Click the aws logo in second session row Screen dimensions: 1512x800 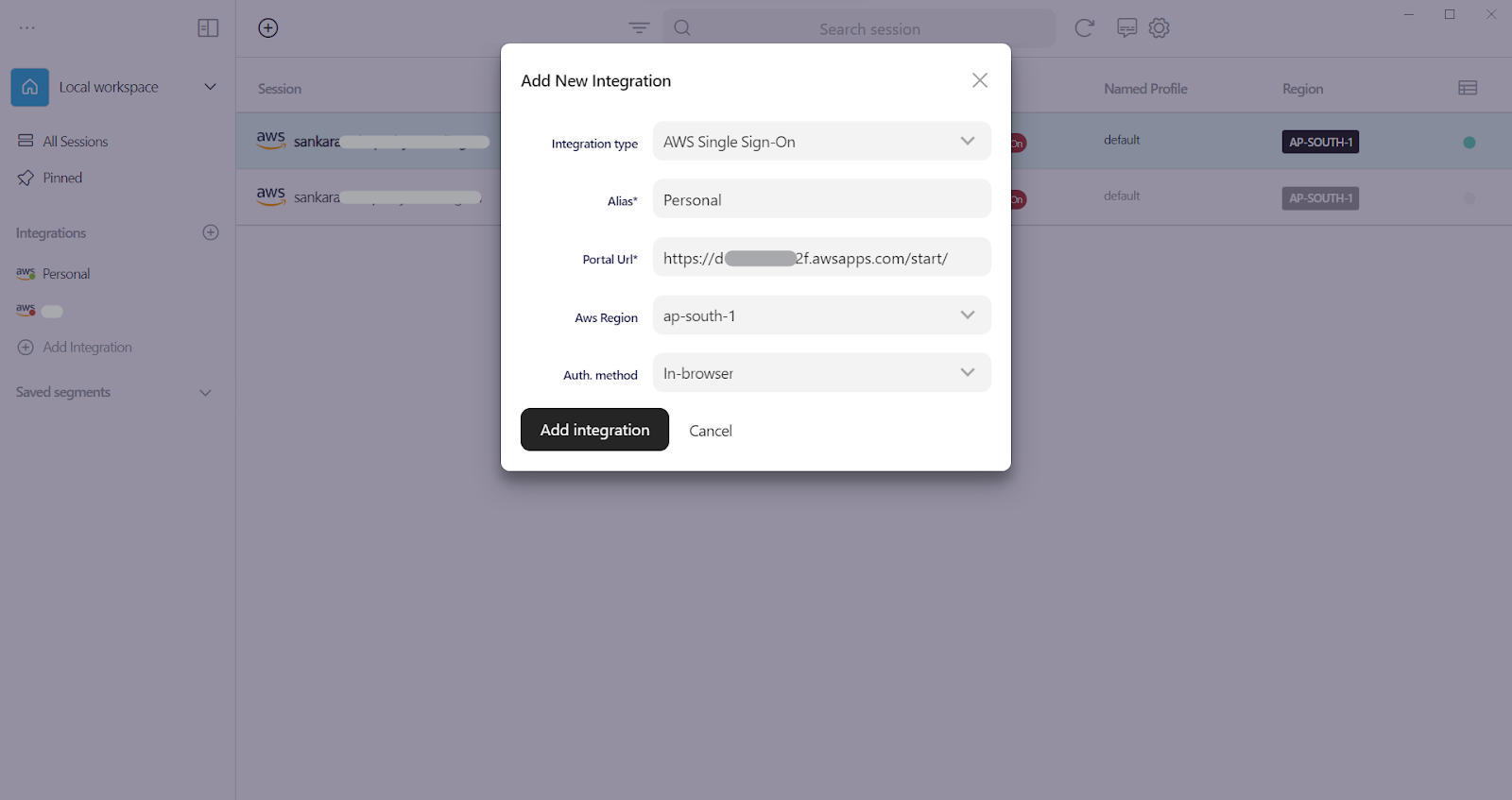point(271,196)
